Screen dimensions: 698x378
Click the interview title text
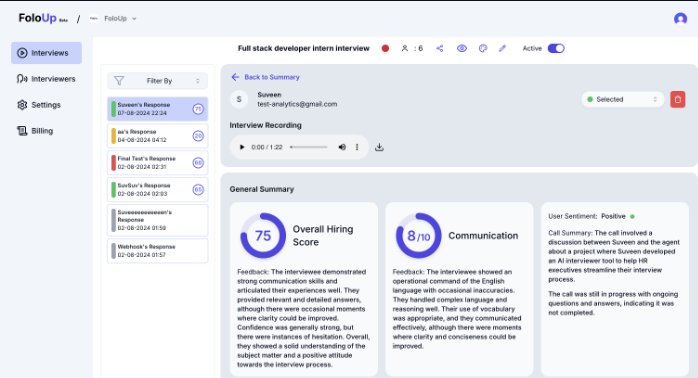(304, 49)
